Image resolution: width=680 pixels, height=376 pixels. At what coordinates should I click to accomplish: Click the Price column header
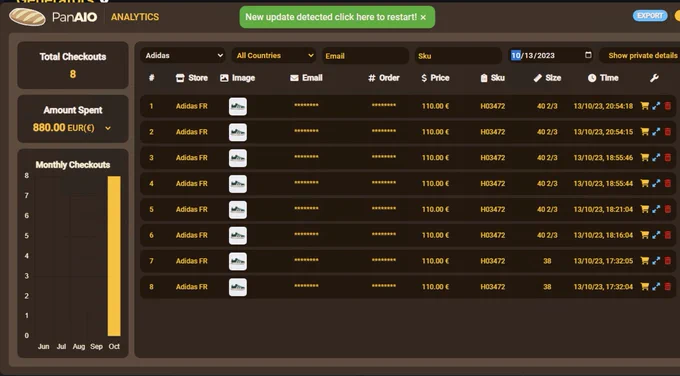click(435, 78)
